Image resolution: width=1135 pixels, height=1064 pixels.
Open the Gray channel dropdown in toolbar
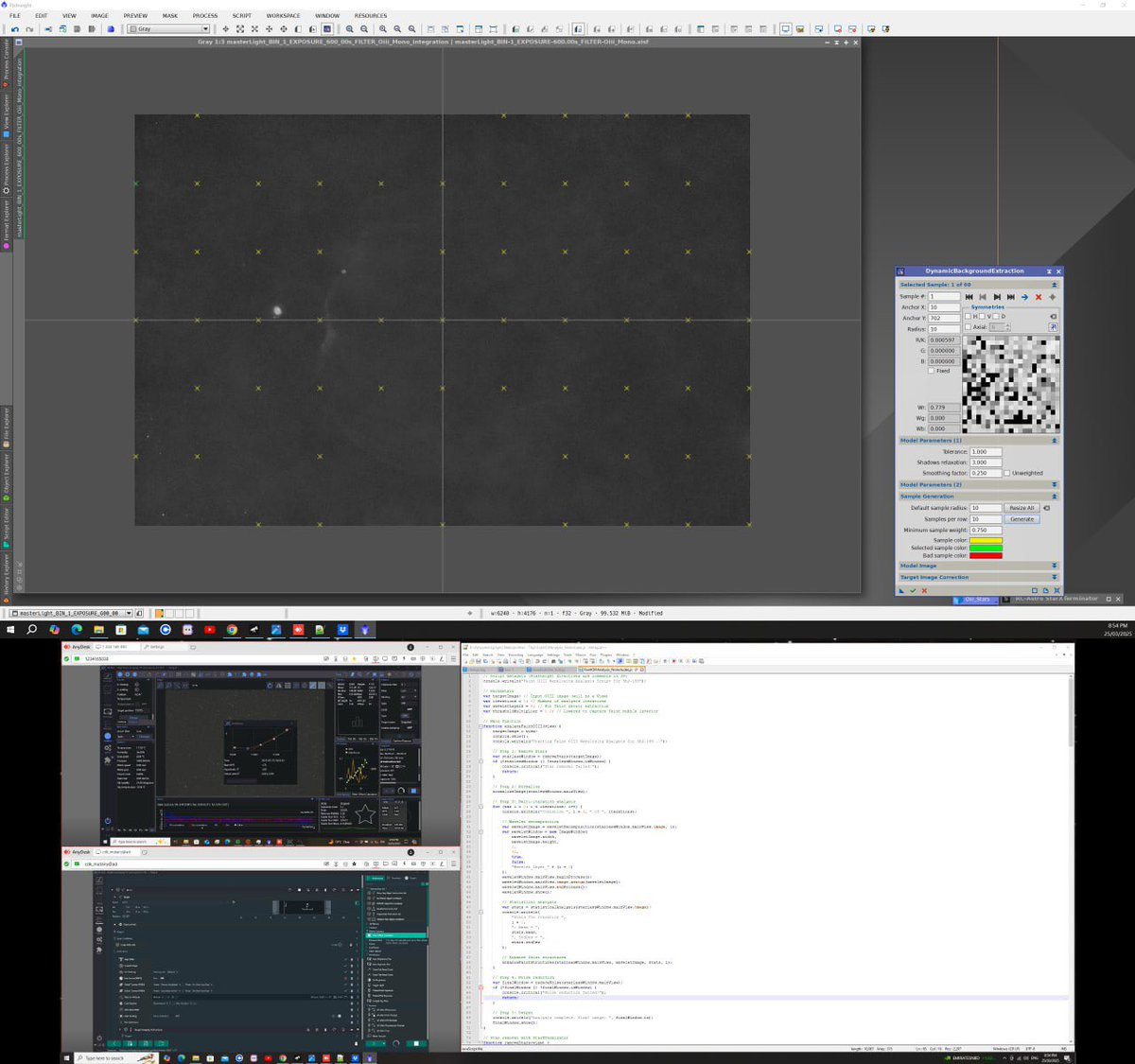point(169,29)
